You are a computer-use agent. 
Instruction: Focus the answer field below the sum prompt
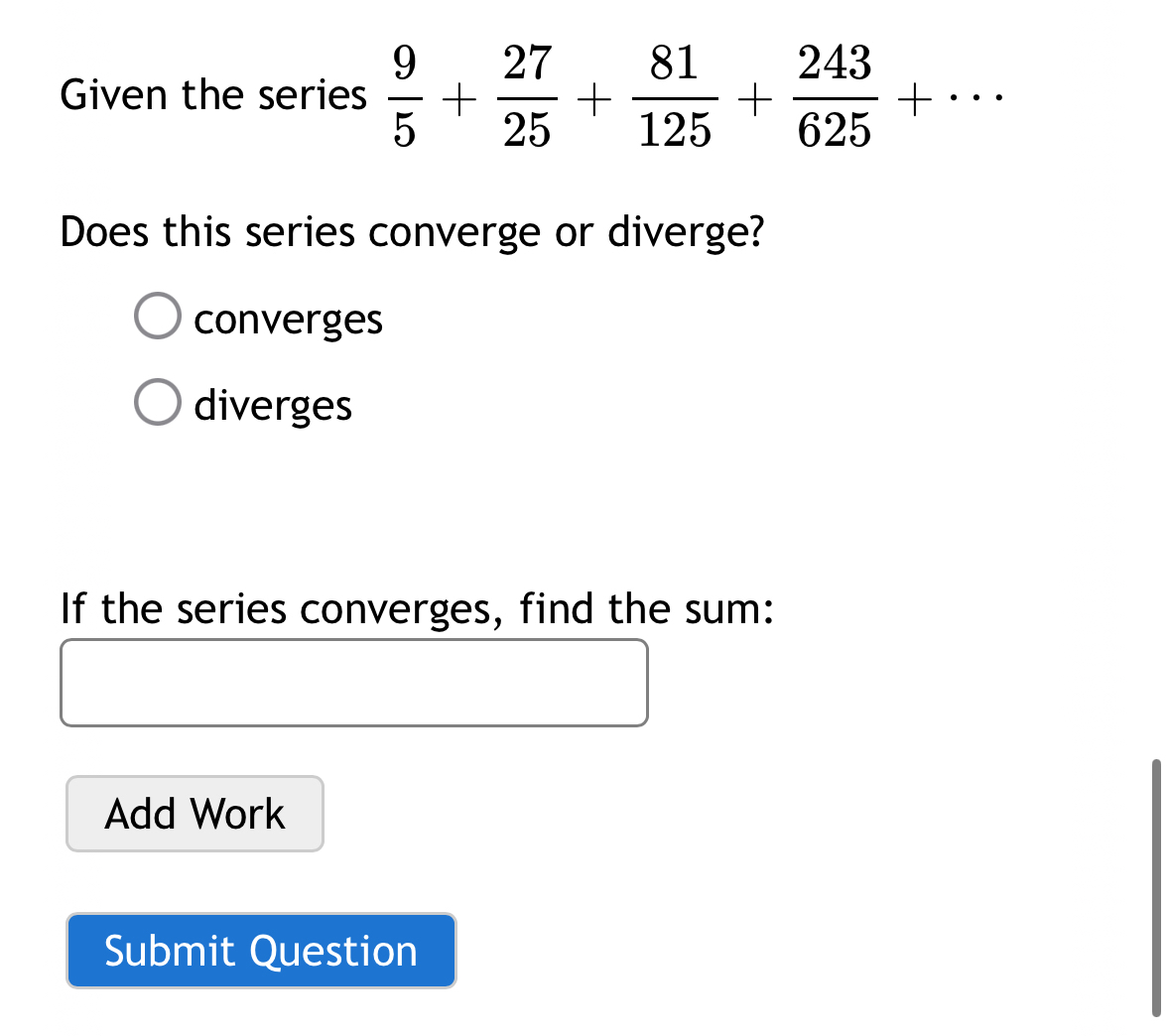353,682
